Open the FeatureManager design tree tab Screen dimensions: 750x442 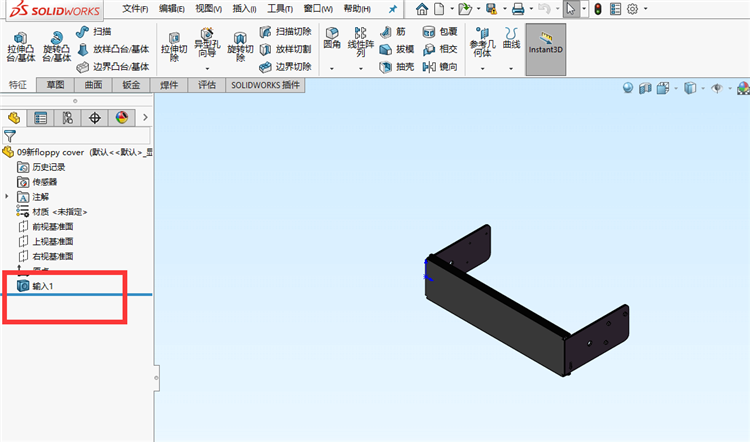tap(14, 118)
